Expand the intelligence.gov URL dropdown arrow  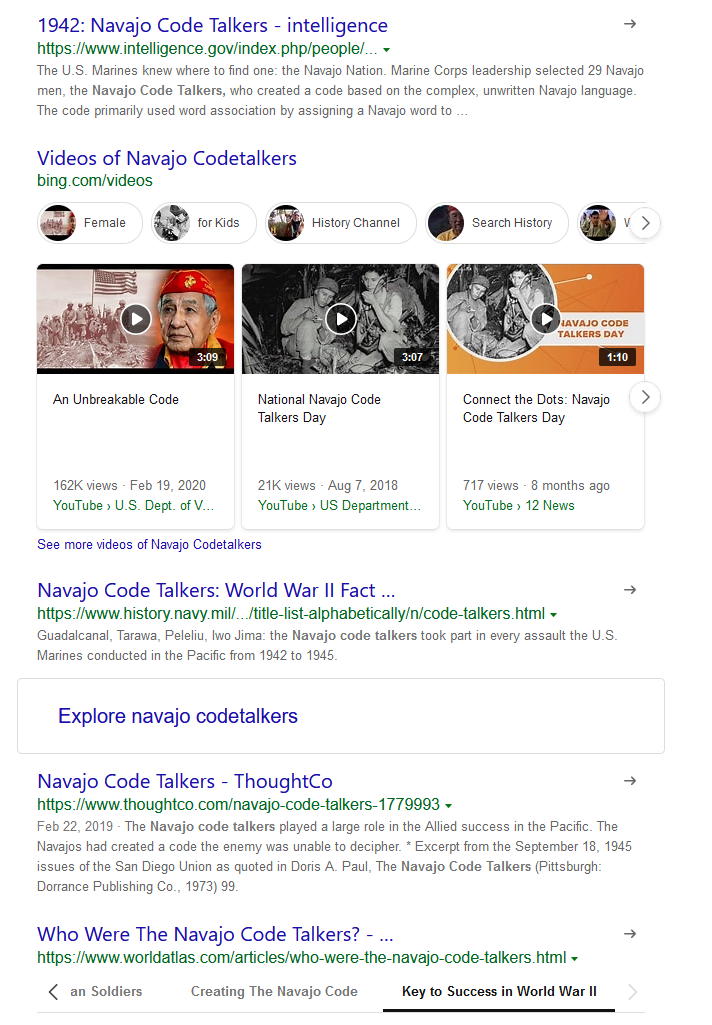[386, 50]
